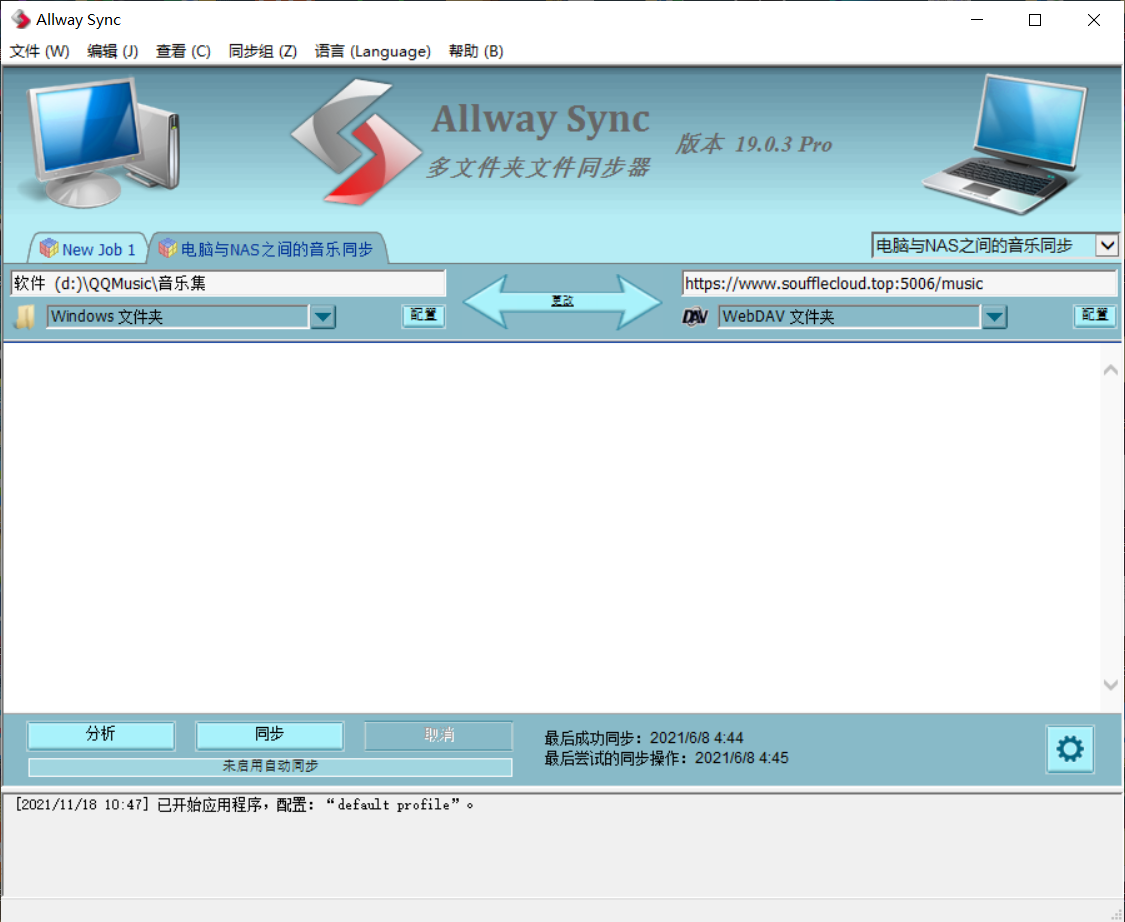The width and height of the screenshot is (1125, 922).
Task: Click the Allway Sync title bar icon
Action: tap(21, 19)
